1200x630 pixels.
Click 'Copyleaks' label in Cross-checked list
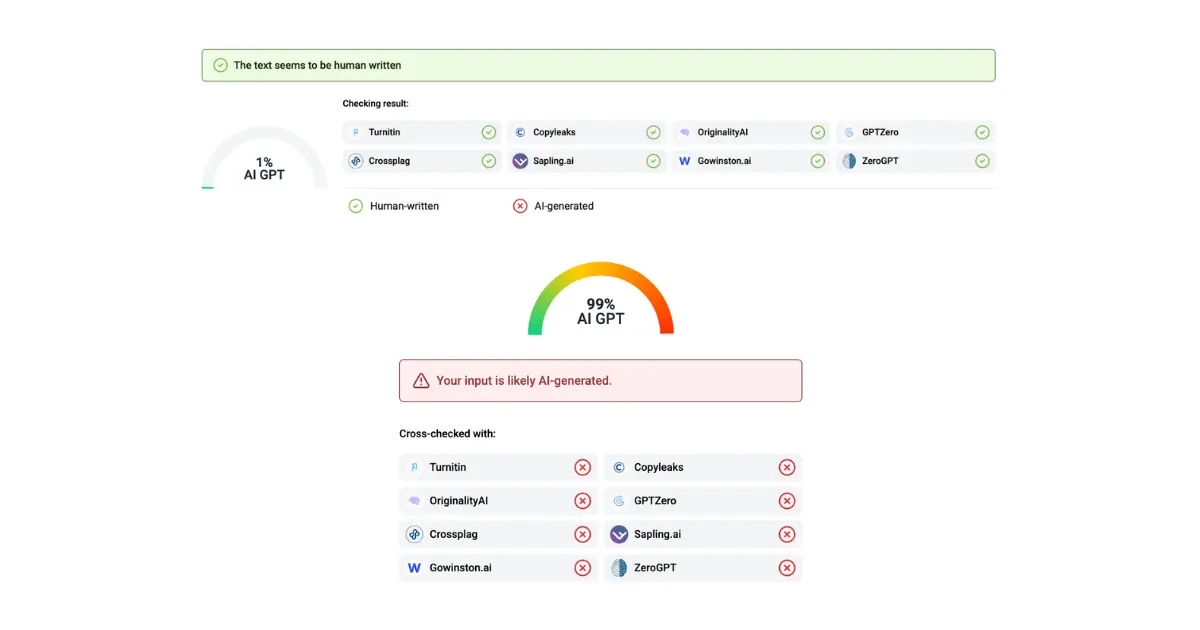click(659, 467)
